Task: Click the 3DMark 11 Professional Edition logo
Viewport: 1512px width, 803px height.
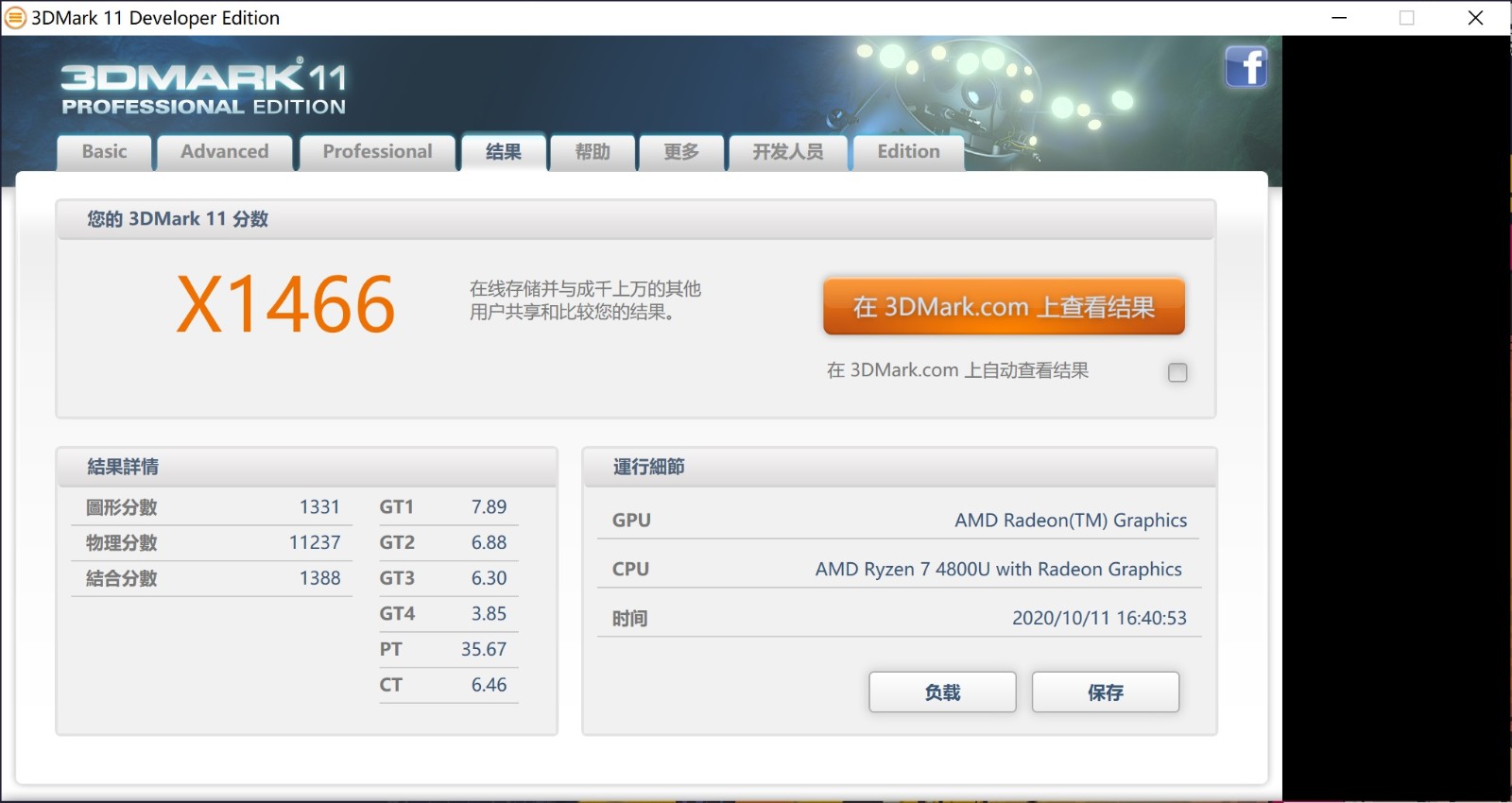Action: [204, 86]
